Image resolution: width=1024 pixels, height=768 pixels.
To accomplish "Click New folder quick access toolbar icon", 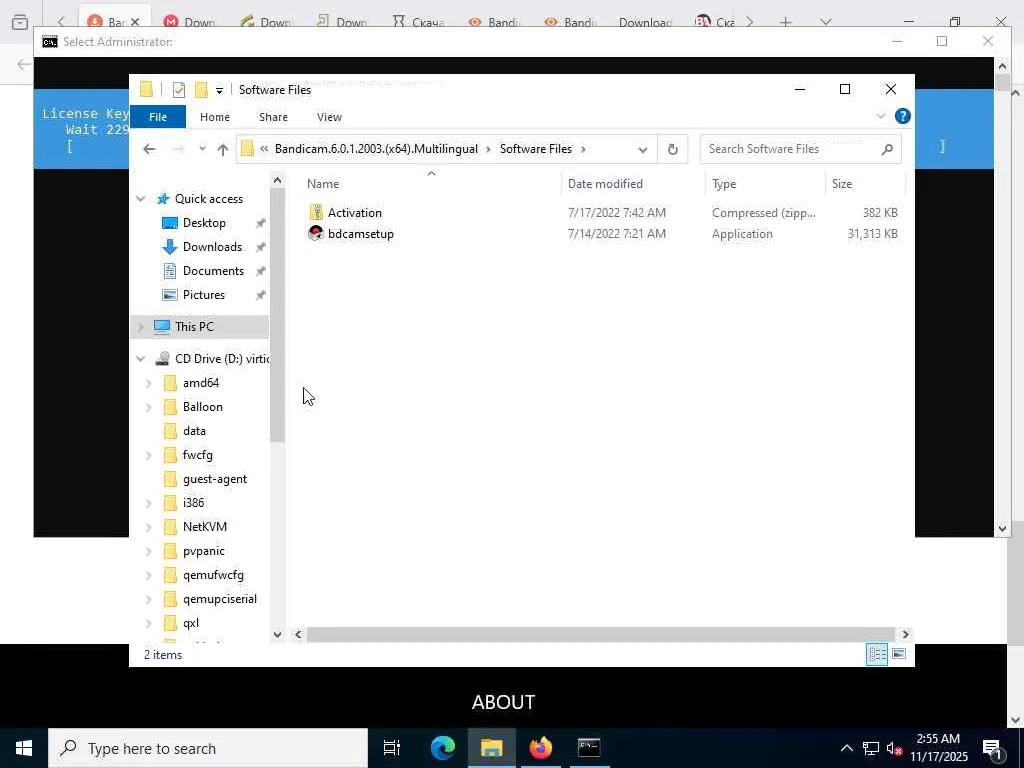I will click(201, 90).
